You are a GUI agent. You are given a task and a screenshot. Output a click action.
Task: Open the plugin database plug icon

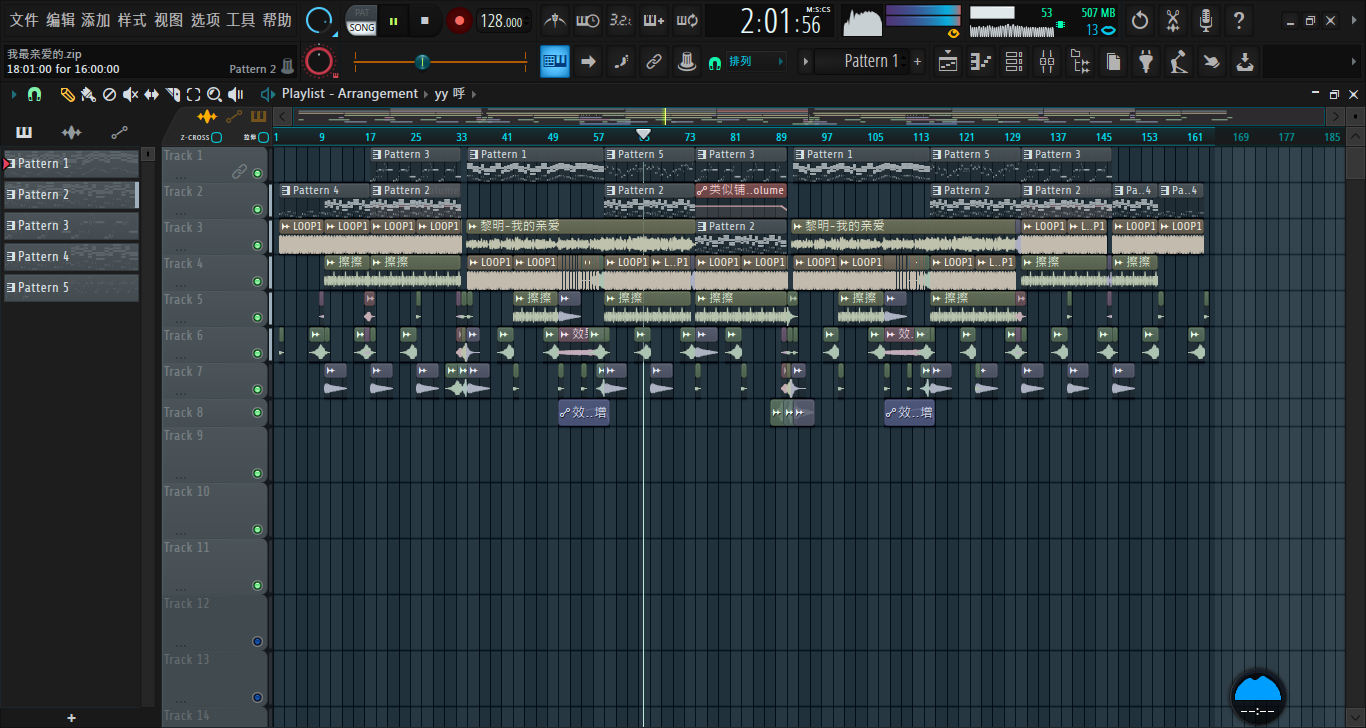tap(1146, 62)
